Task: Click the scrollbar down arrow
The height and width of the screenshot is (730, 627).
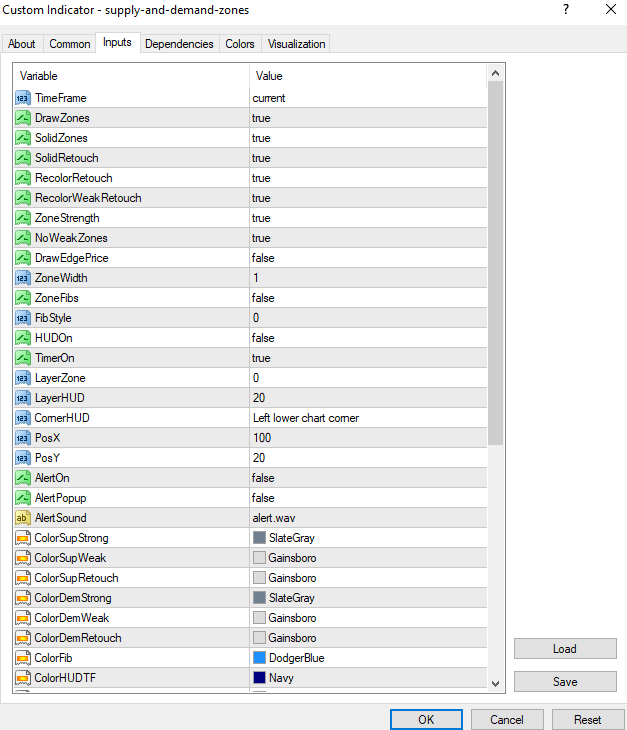Action: pyautogui.click(x=496, y=683)
